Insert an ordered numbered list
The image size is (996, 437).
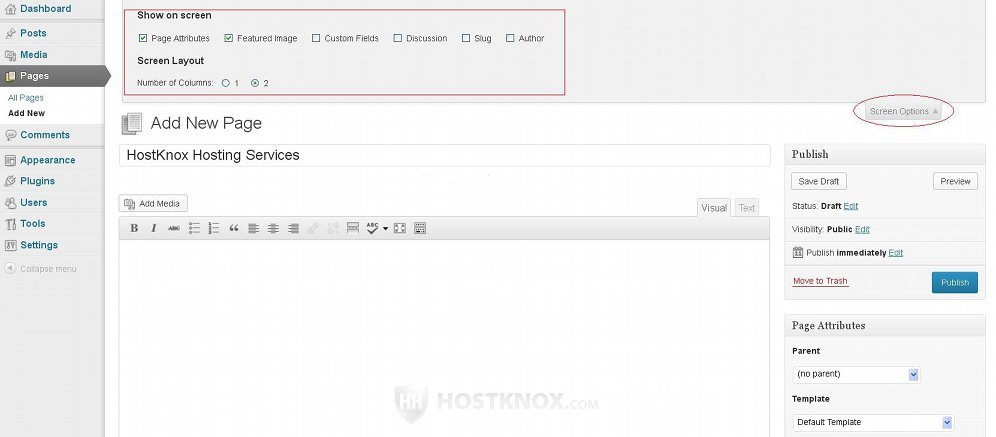(x=213, y=228)
